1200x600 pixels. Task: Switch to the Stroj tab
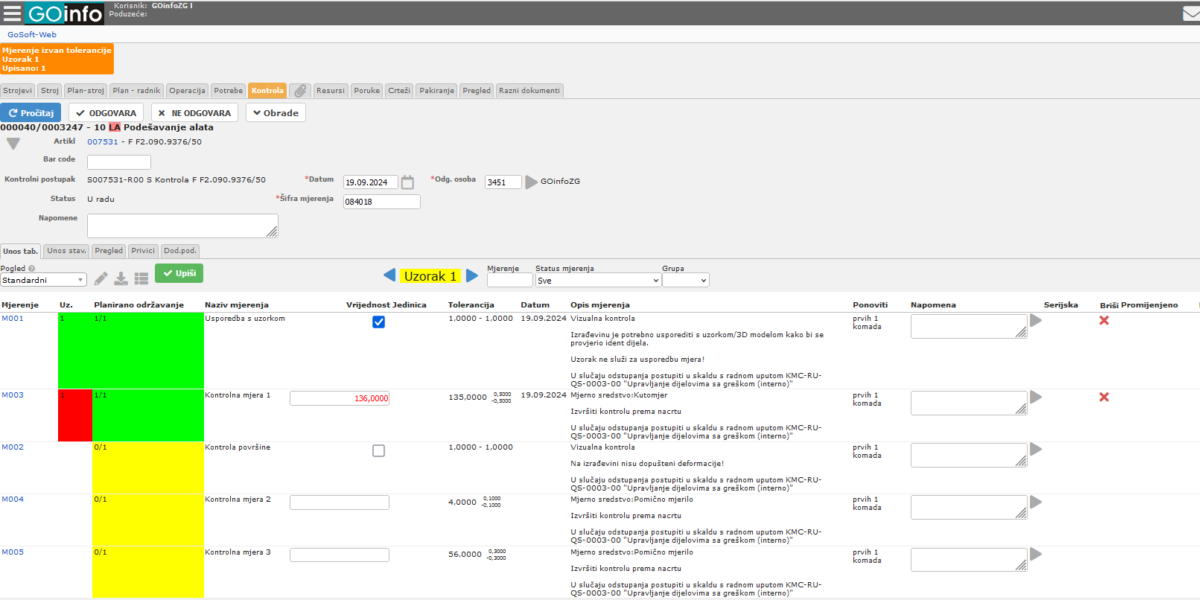click(x=50, y=90)
